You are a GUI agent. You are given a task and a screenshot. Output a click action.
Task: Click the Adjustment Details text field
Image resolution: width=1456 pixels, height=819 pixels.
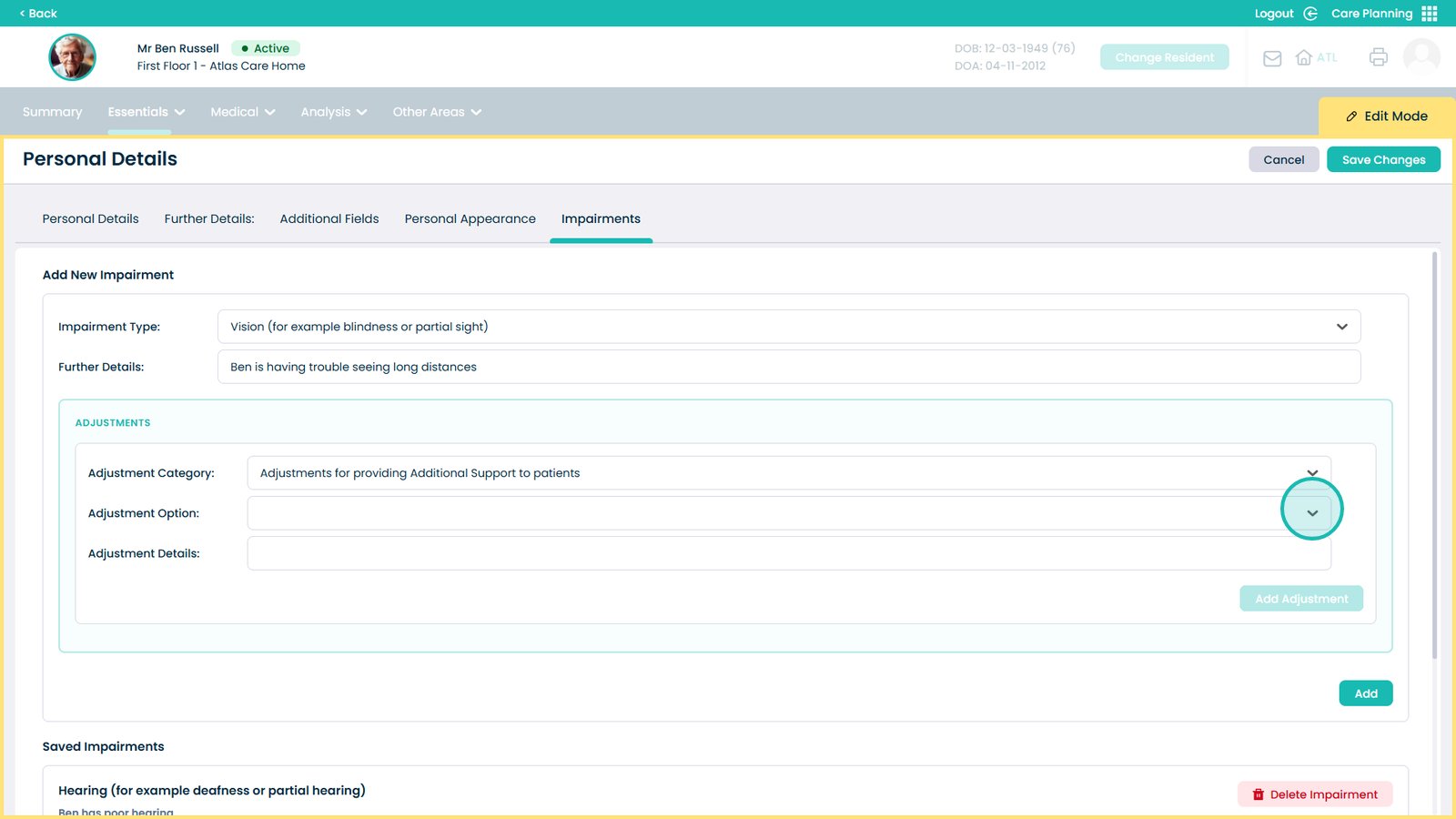(x=788, y=553)
